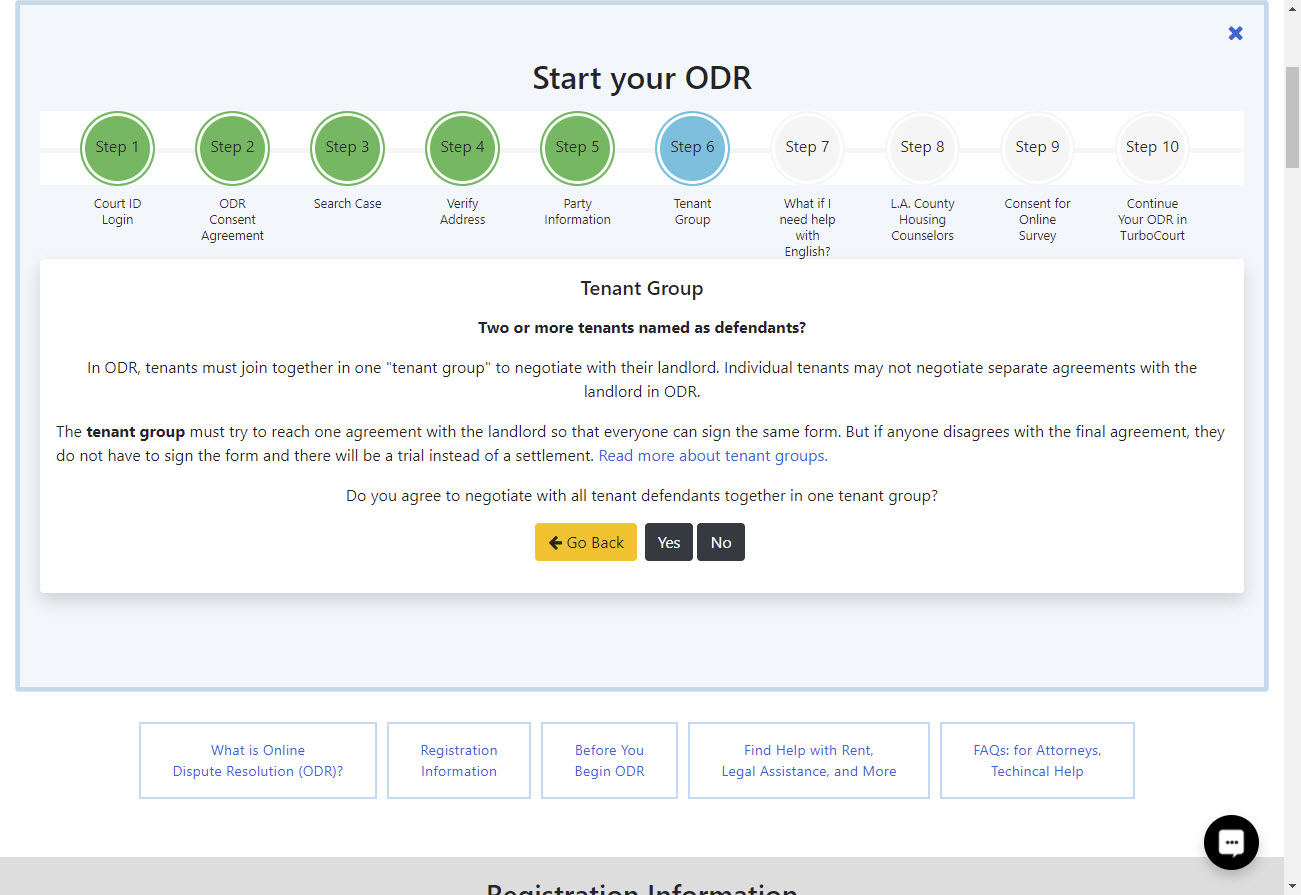Viewport: 1301px width, 895px height.
Task: Click Yes to agree to the tenant group
Action: [x=668, y=541]
